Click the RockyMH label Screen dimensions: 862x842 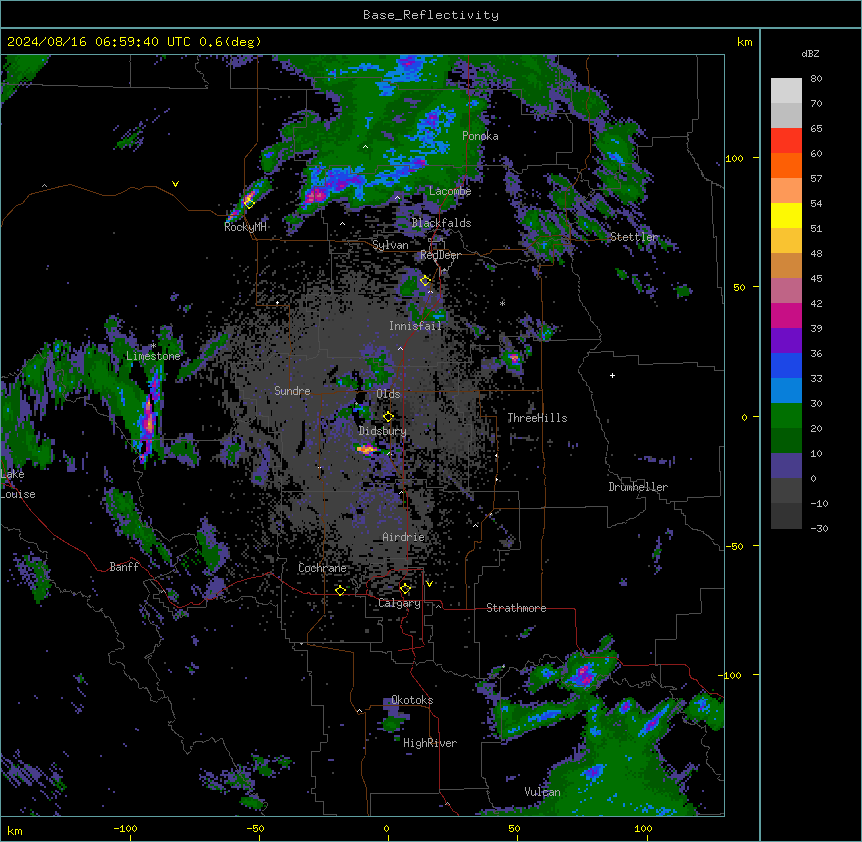245,227
